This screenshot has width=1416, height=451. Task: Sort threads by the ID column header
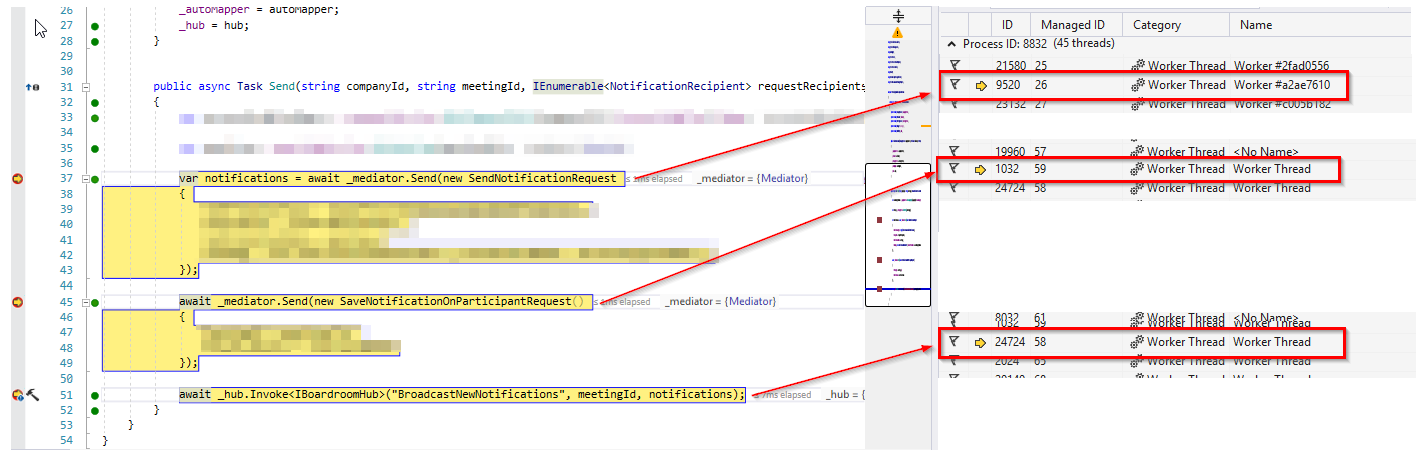pos(1007,25)
